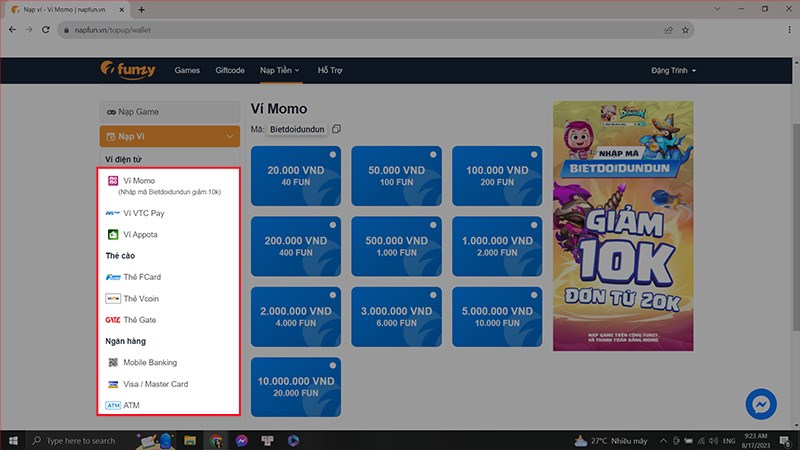The width and height of the screenshot is (800, 450).
Task: Open a new browser tab
Action: pyautogui.click(x=141, y=9)
